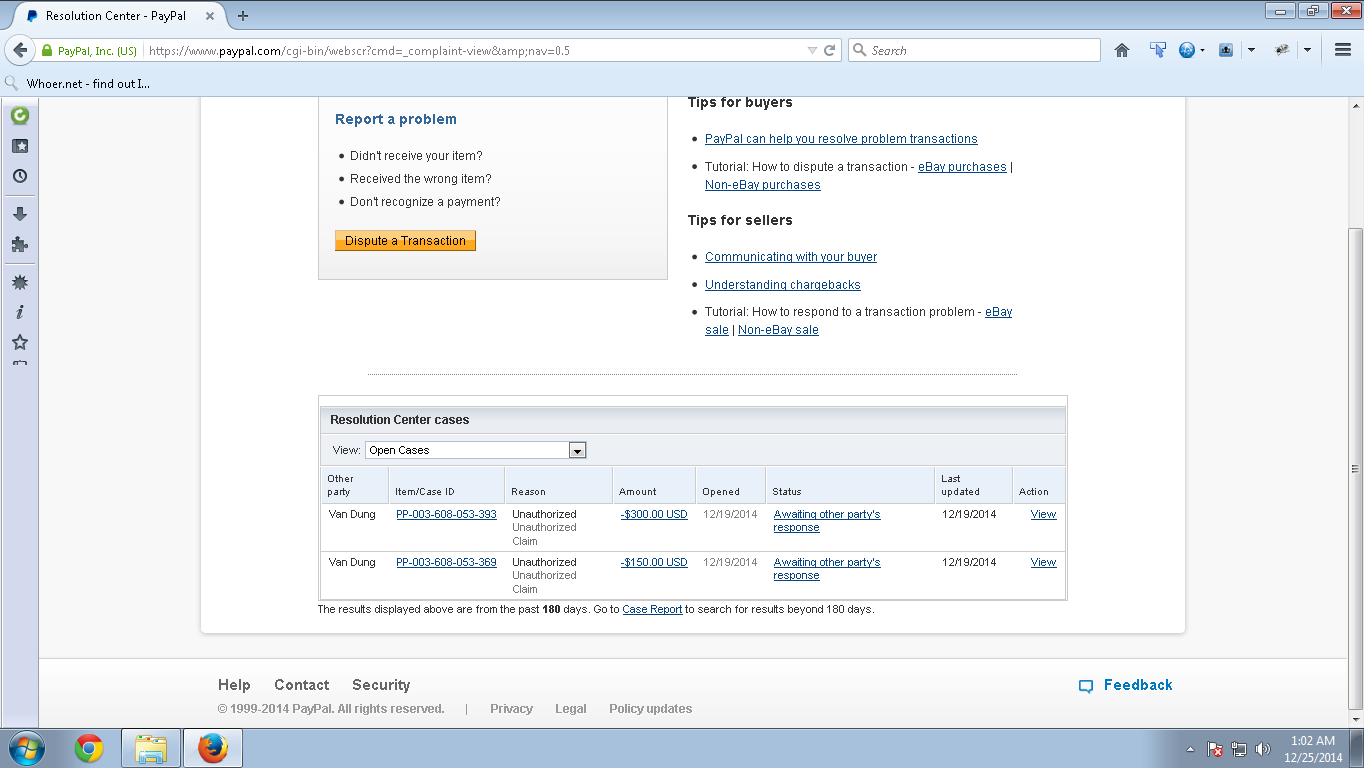The width and height of the screenshot is (1364, 768).
Task: Open the Non-eBay purchases link
Action: (762, 185)
